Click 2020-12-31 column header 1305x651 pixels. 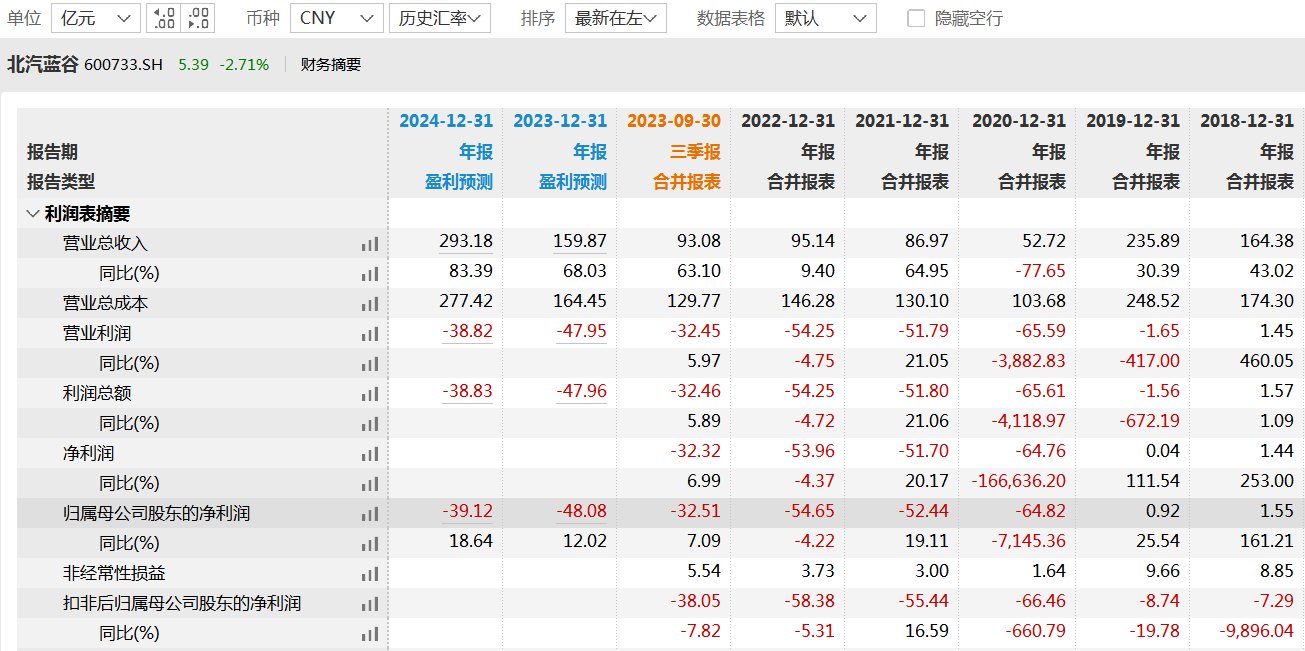point(1019,120)
